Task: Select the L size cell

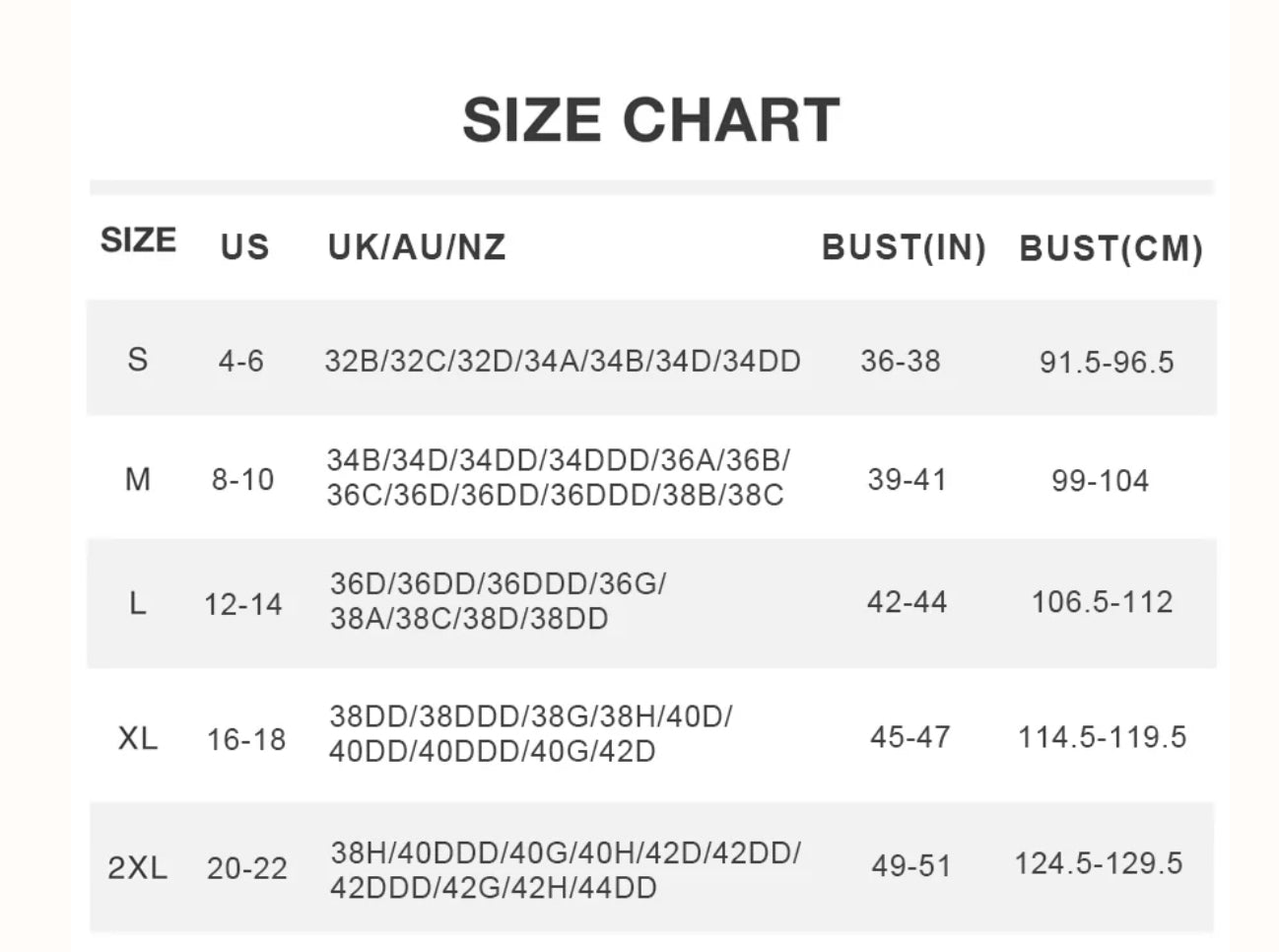Action: (x=138, y=602)
